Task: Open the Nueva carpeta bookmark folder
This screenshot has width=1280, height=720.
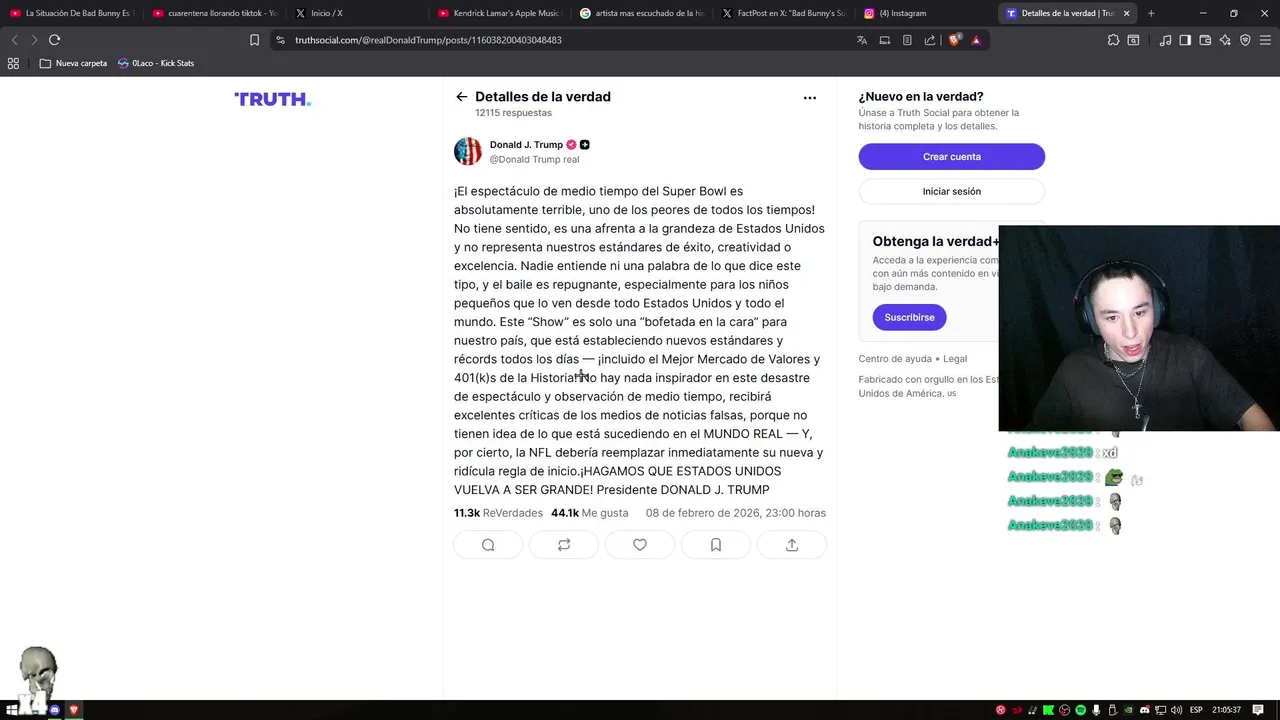Action: pyautogui.click(x=73, y=63)
